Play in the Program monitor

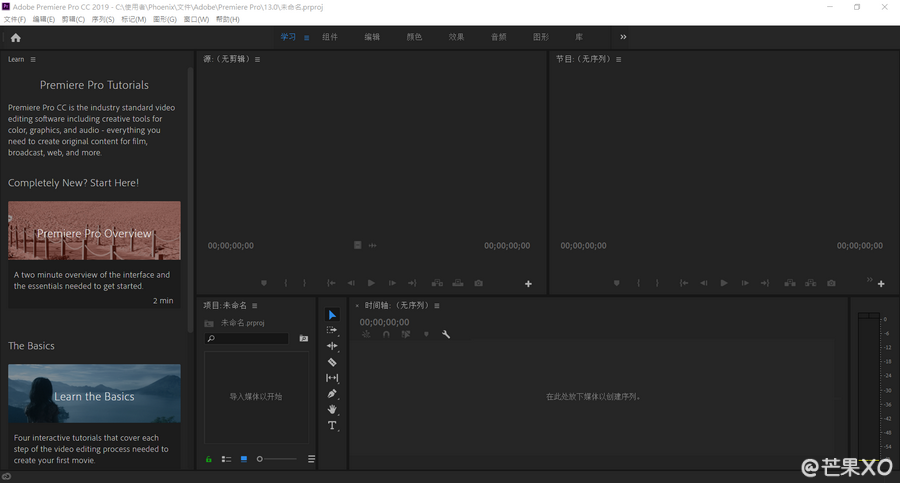tap(724, 283)
